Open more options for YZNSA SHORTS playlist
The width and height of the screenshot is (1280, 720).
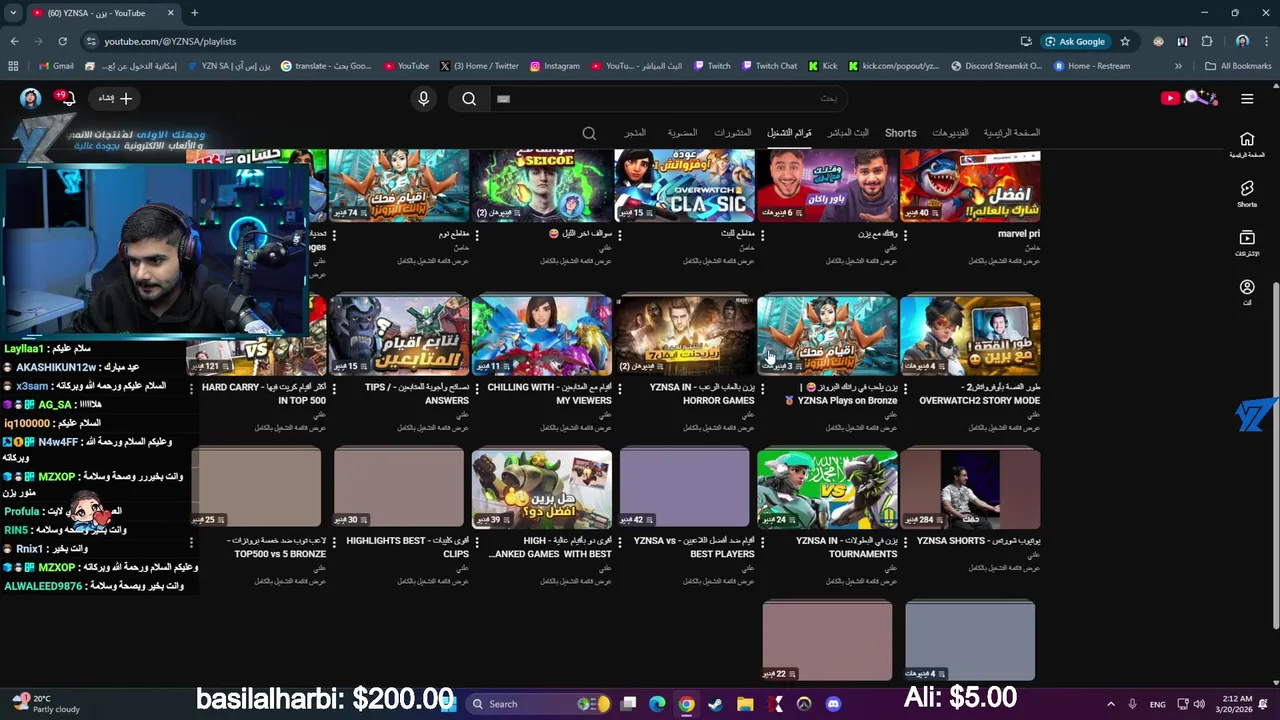tap(905, 541)
